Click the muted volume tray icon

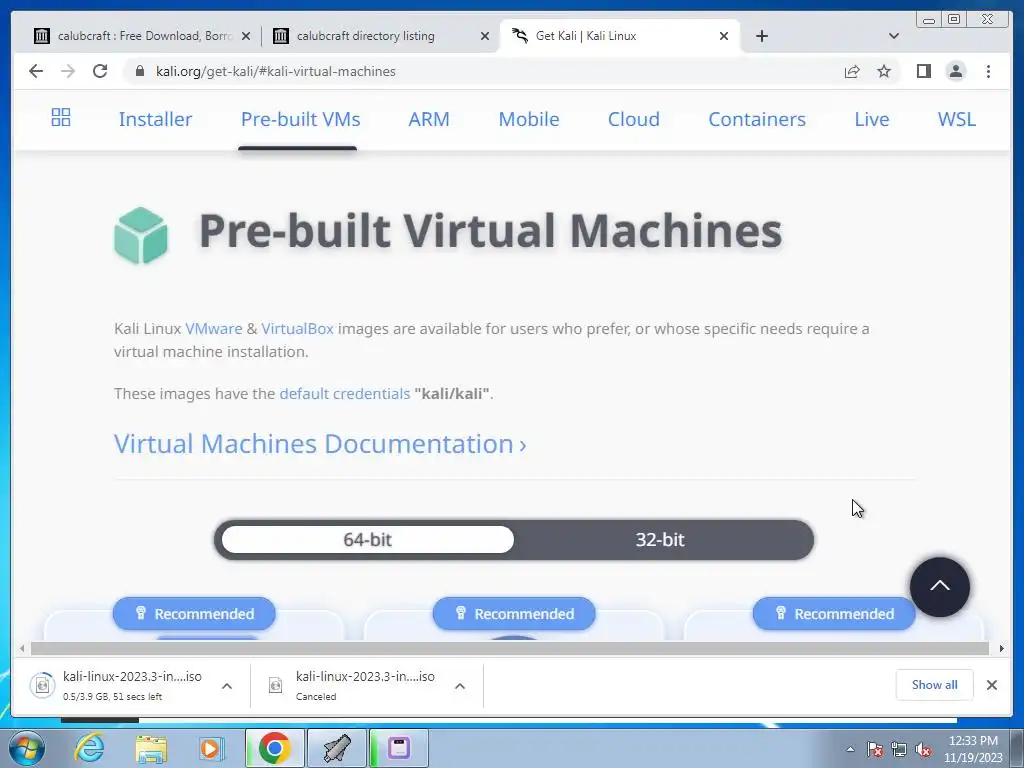(923, 749)
